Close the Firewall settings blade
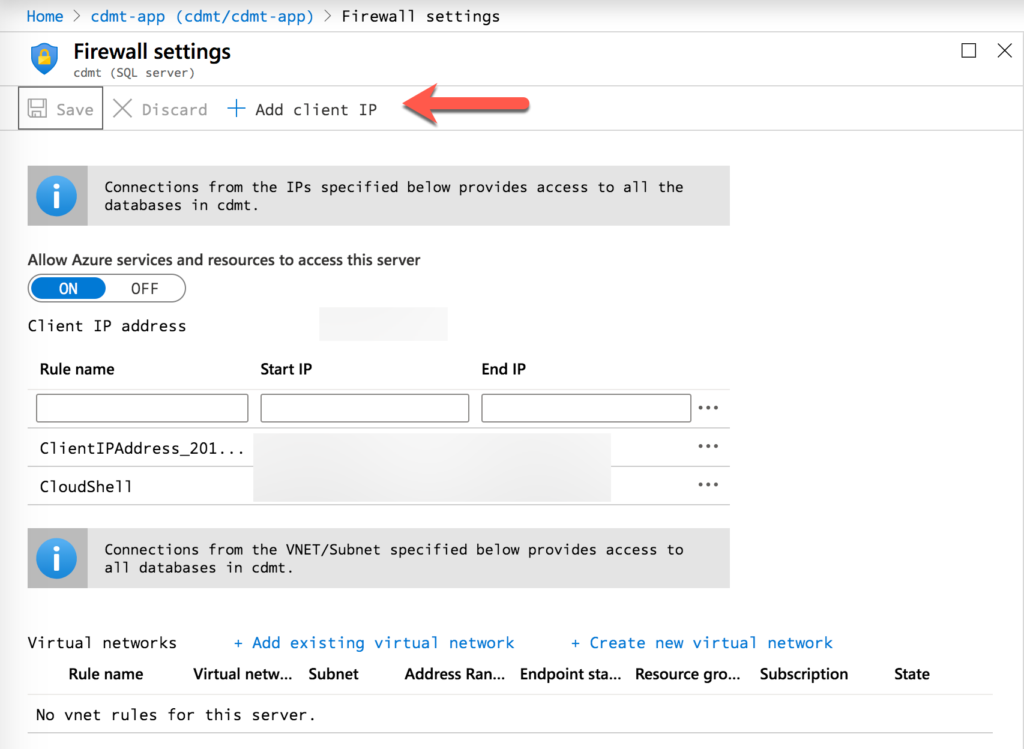The height and width of the screenshot is (749, 1024). tap(1004, 50)
